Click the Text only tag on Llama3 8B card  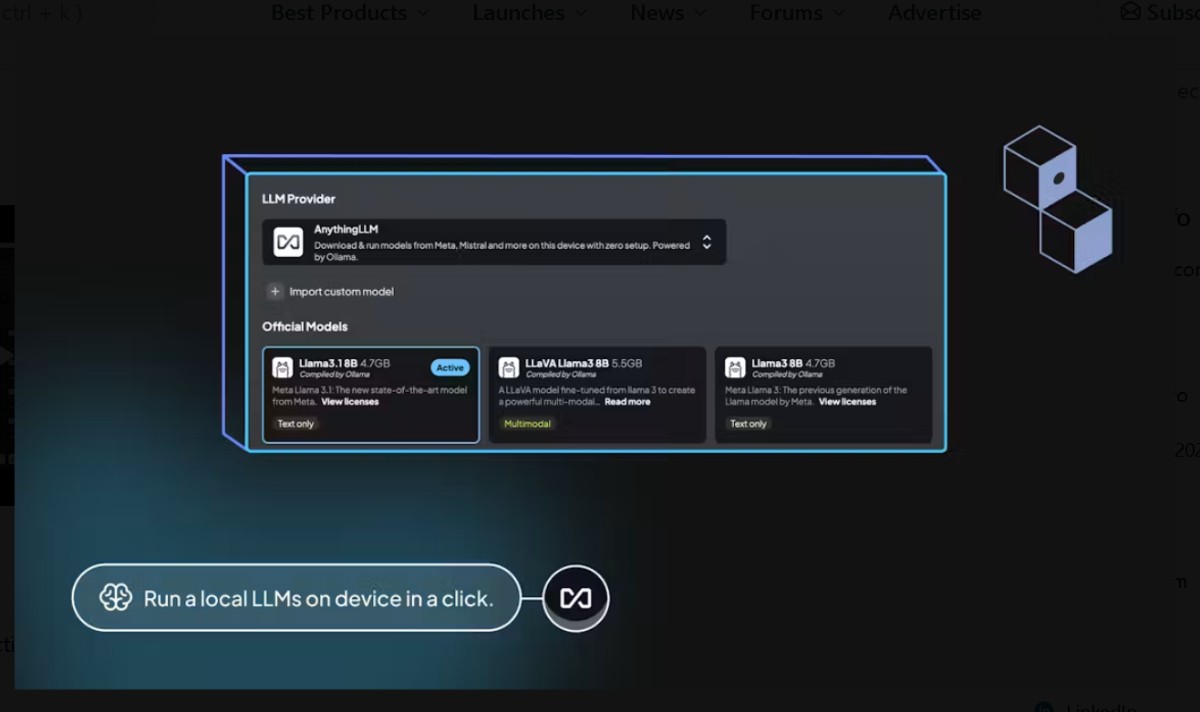[748, 424]
